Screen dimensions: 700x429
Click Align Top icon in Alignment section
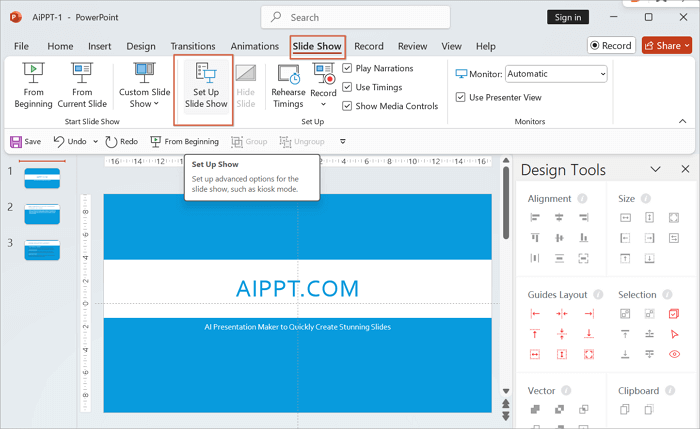(535, 237)
